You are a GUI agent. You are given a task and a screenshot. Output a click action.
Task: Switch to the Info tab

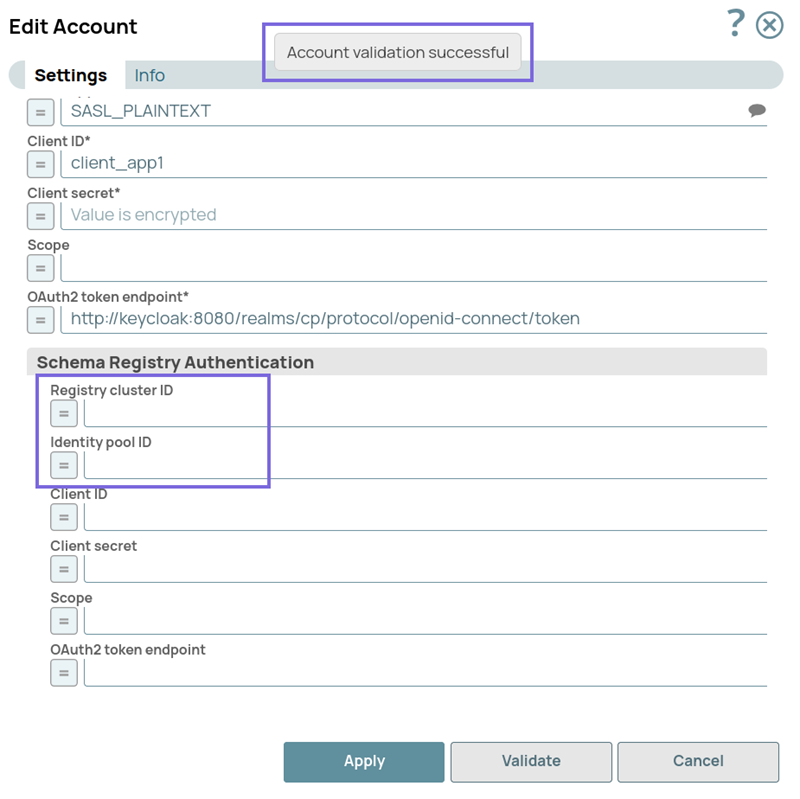click(149, 75)
